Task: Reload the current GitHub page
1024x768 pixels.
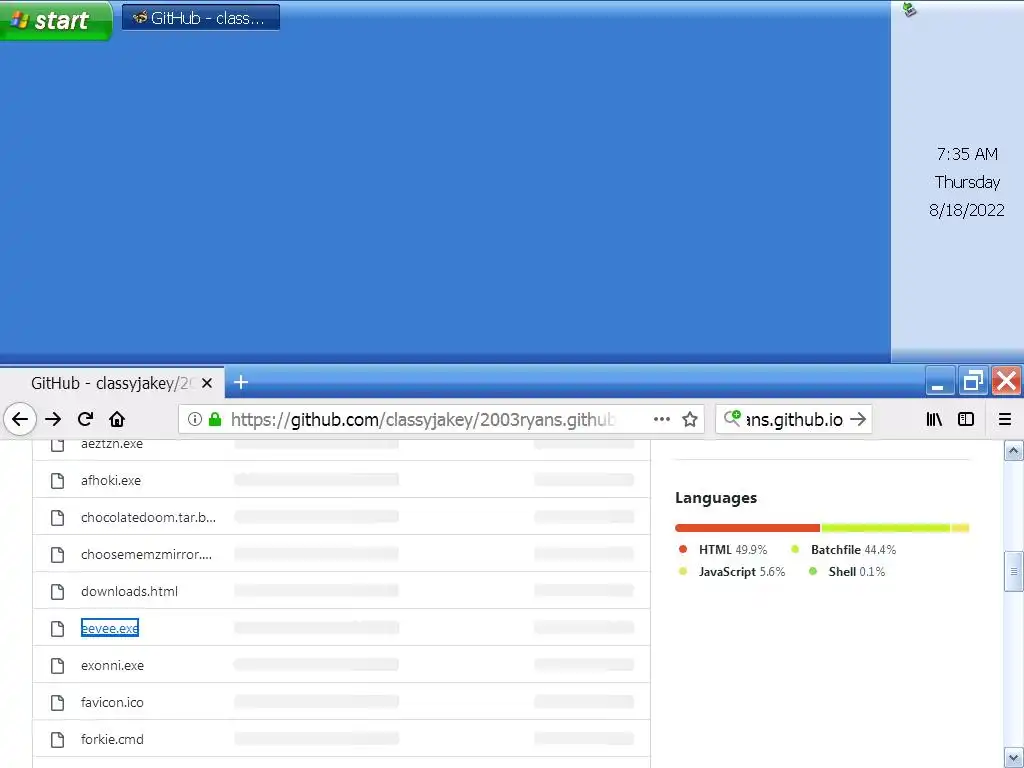Action: pyautogui.click(x=86, y=419)
